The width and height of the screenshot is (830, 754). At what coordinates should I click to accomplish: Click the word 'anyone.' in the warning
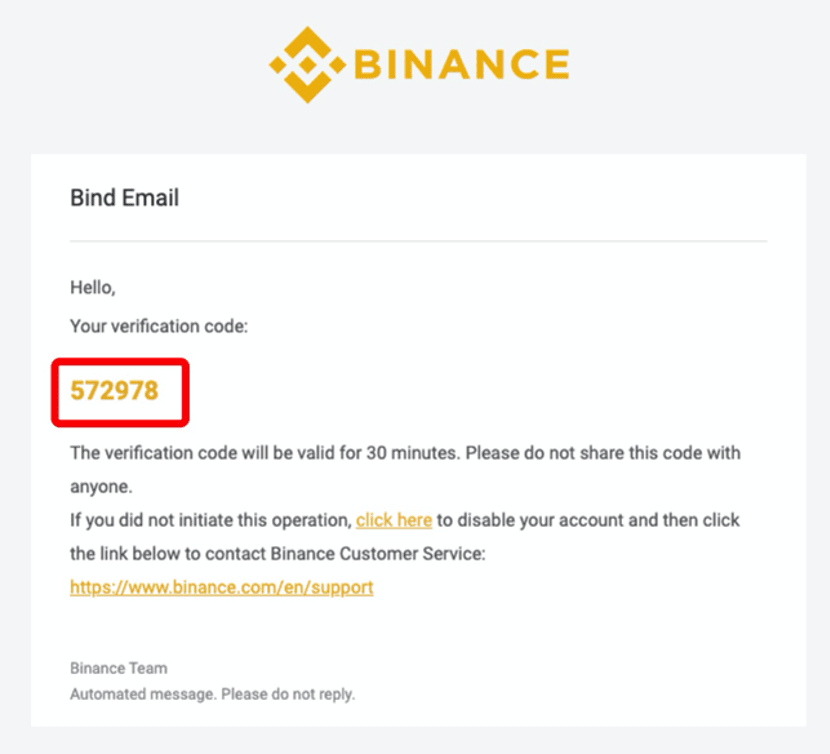coord(101,487)
